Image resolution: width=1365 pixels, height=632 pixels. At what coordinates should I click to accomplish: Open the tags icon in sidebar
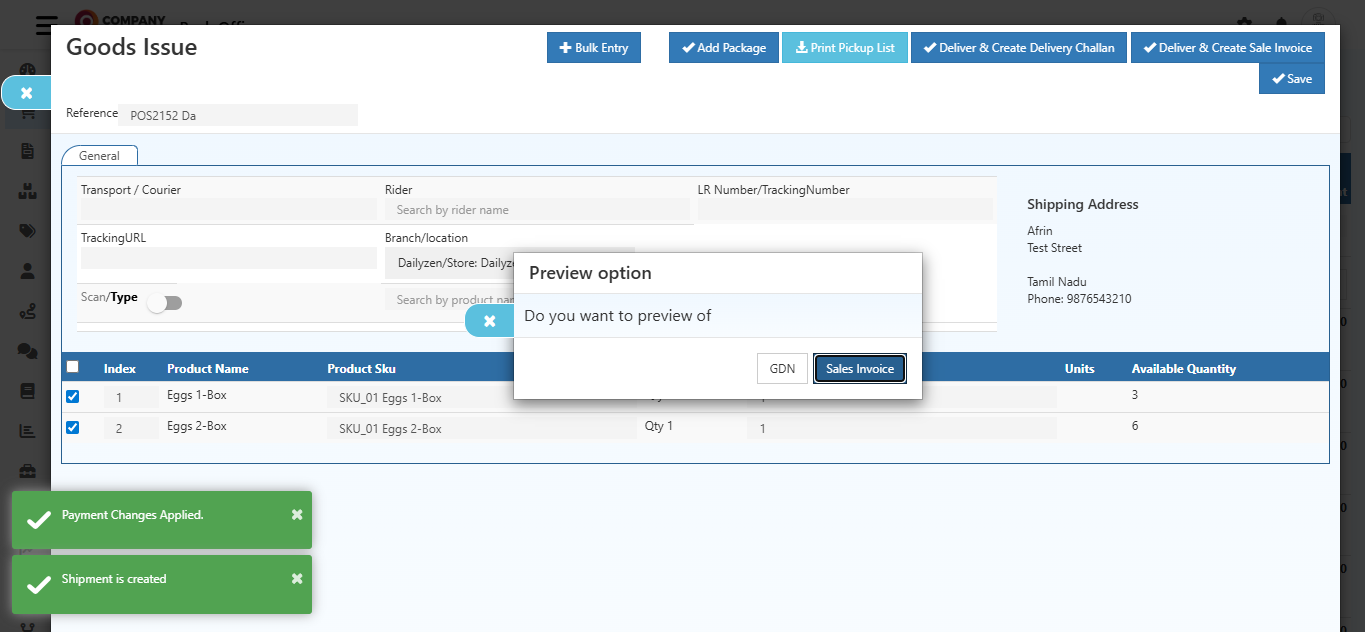pyautogui.click(x=27, y=230)
